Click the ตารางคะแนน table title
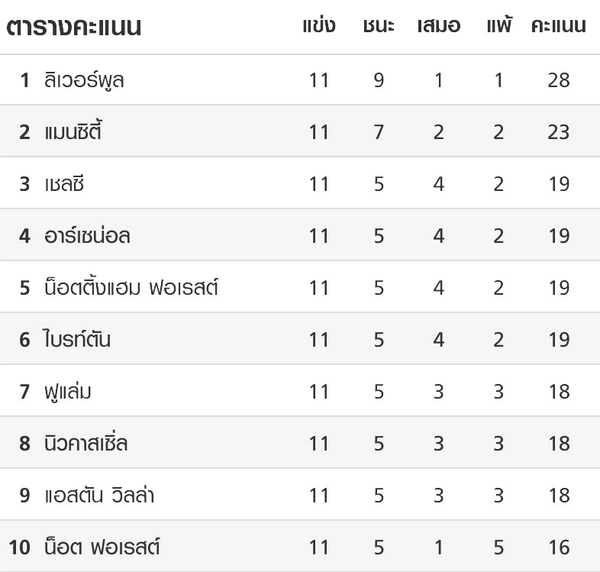Viewport: 600px width, 572px height. [x=74, y=27]
